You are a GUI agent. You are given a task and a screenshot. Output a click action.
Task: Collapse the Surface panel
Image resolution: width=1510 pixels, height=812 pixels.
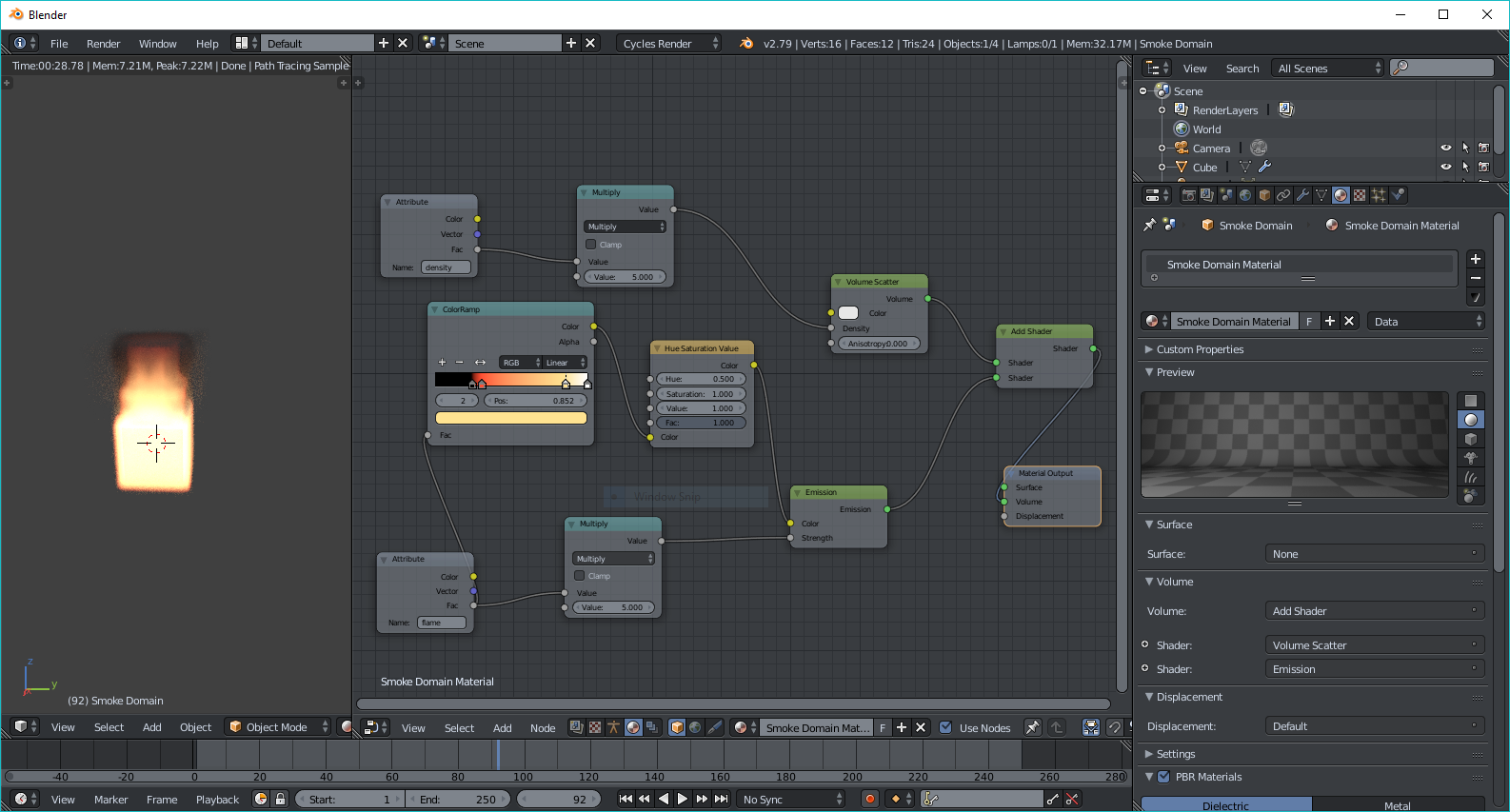[1173, 525]
